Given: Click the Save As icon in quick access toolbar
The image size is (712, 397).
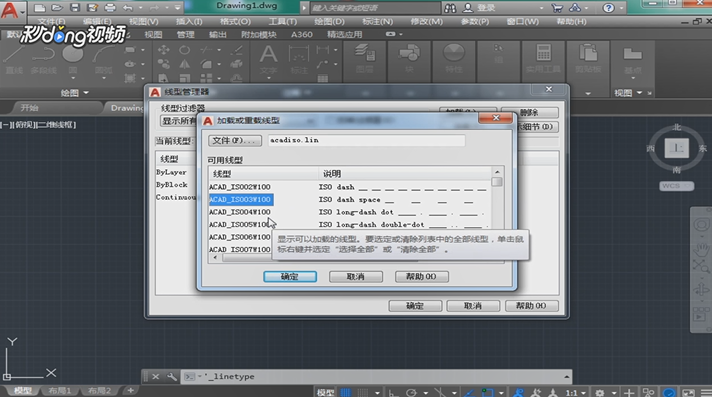Looking at the screenshot, I should click(93, 8).
